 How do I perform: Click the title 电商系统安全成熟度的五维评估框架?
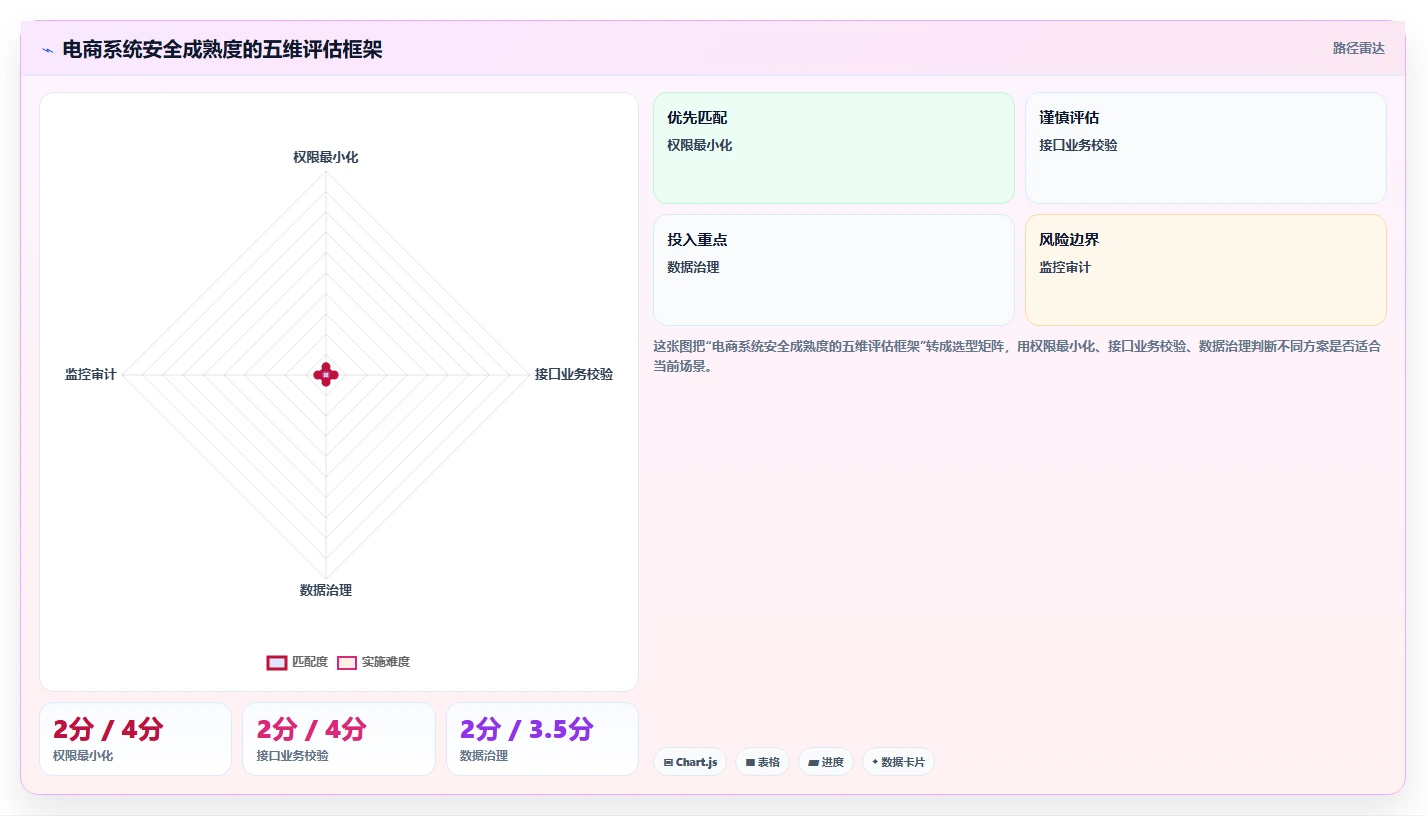tap(222, 49)
